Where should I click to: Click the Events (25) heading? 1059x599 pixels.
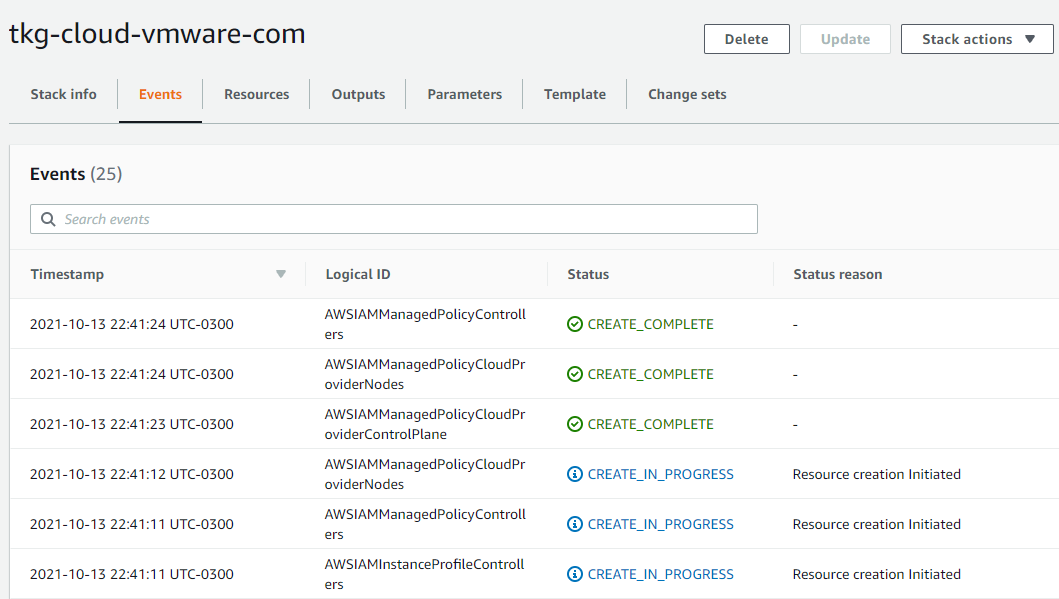[76, 174]
